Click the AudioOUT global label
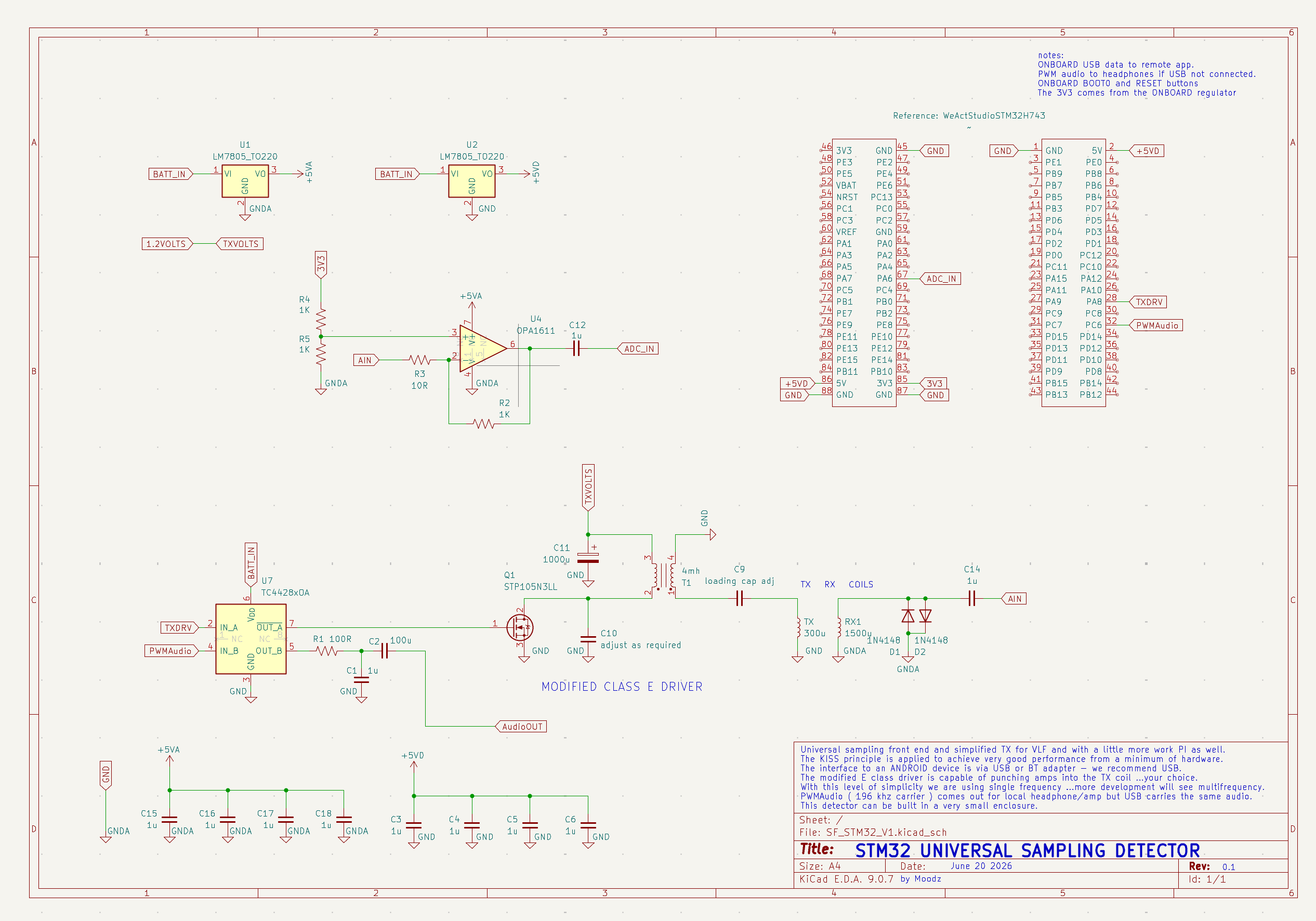Viewport: 1316px width, 921px height. click(x=520, y=726)
